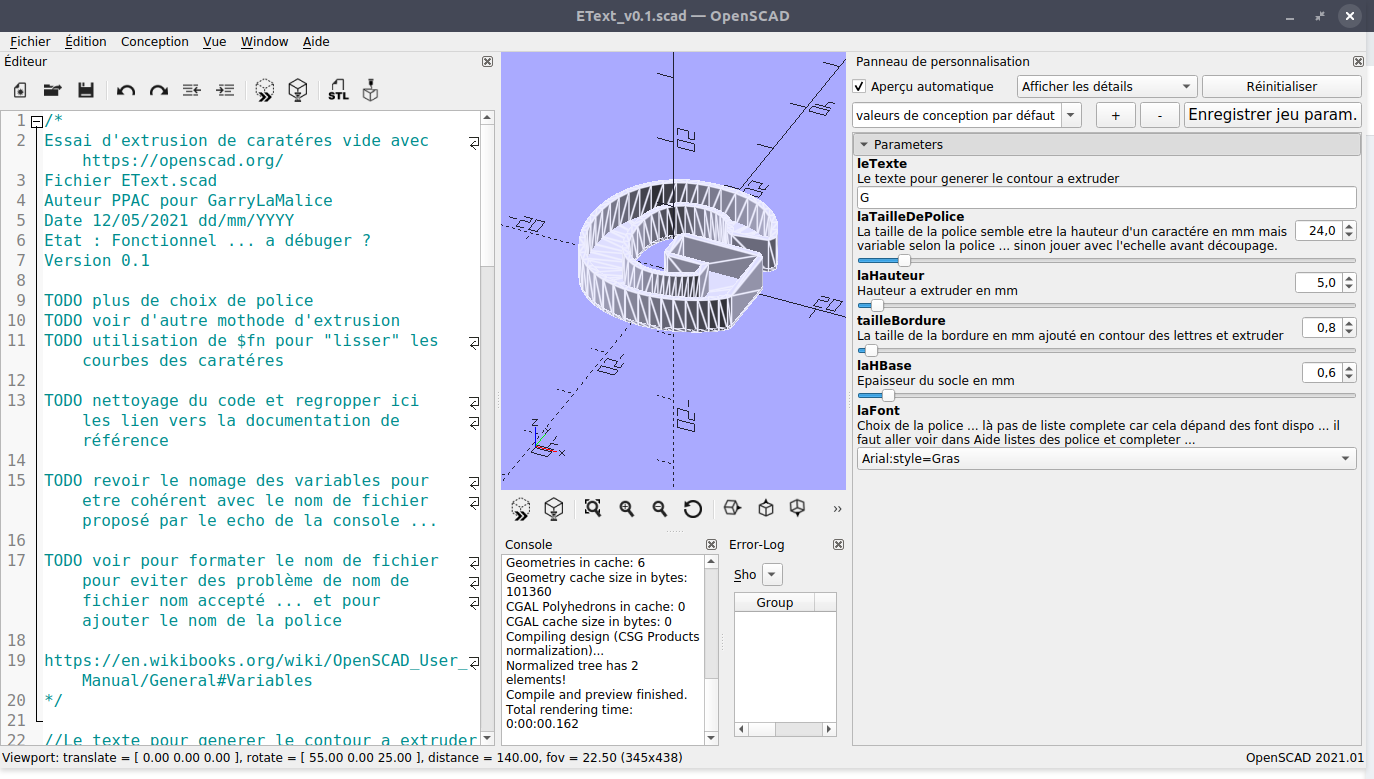Click Preview icon in the editor toolbar
Image resolution: width=1374 pixels, height=779 pixels.
click(x=264, y=91)
